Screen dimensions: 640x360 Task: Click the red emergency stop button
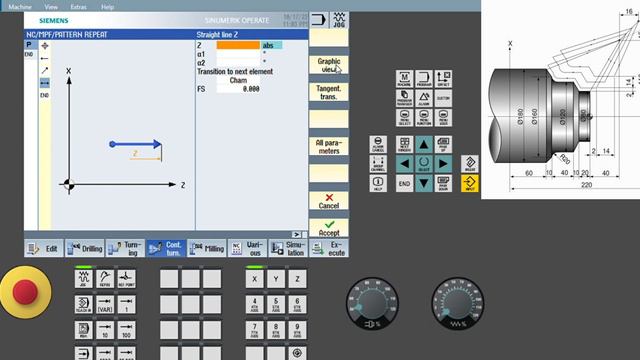coord(25,292)
